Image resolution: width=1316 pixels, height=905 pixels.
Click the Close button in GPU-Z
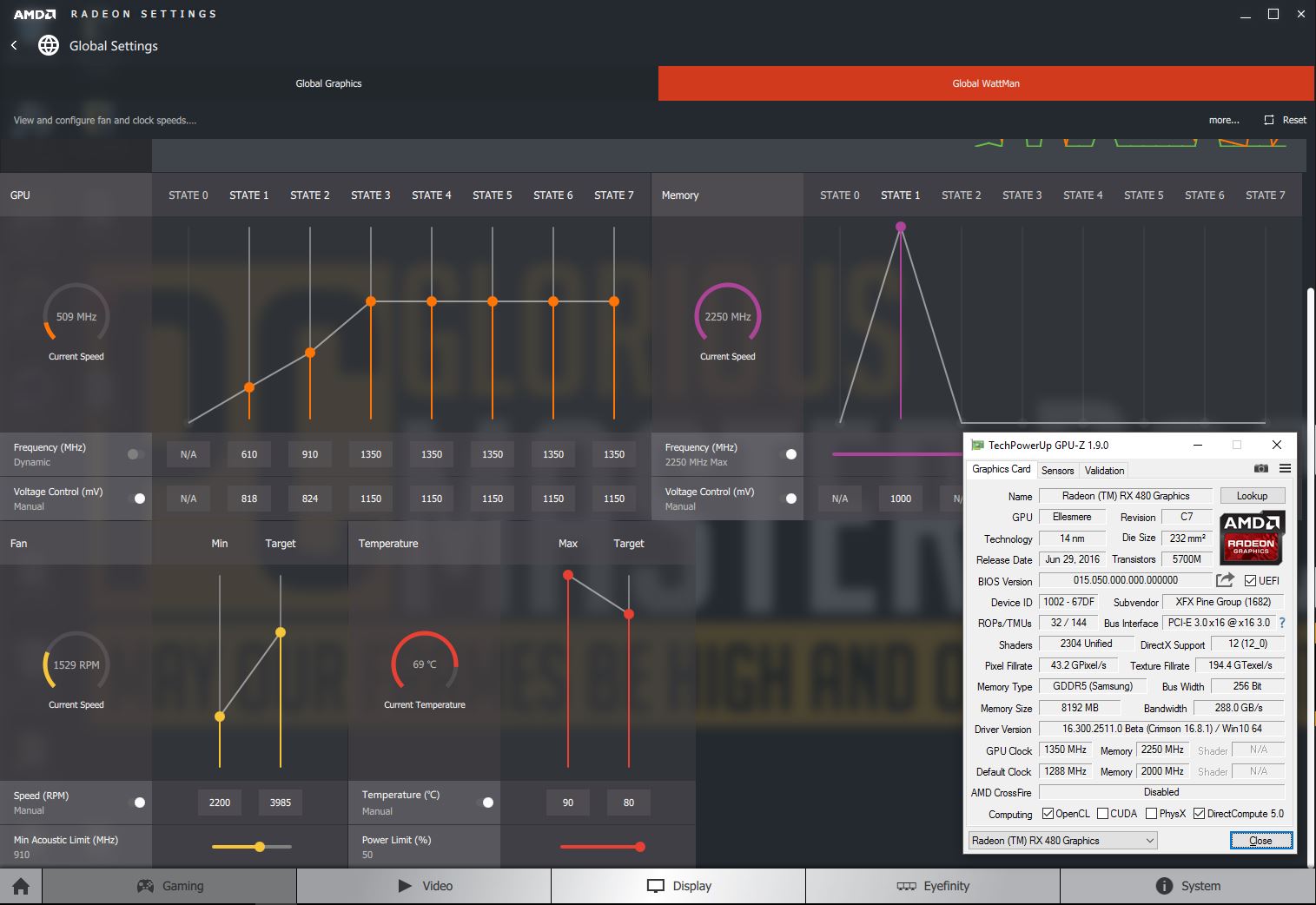click(1260, 840)
